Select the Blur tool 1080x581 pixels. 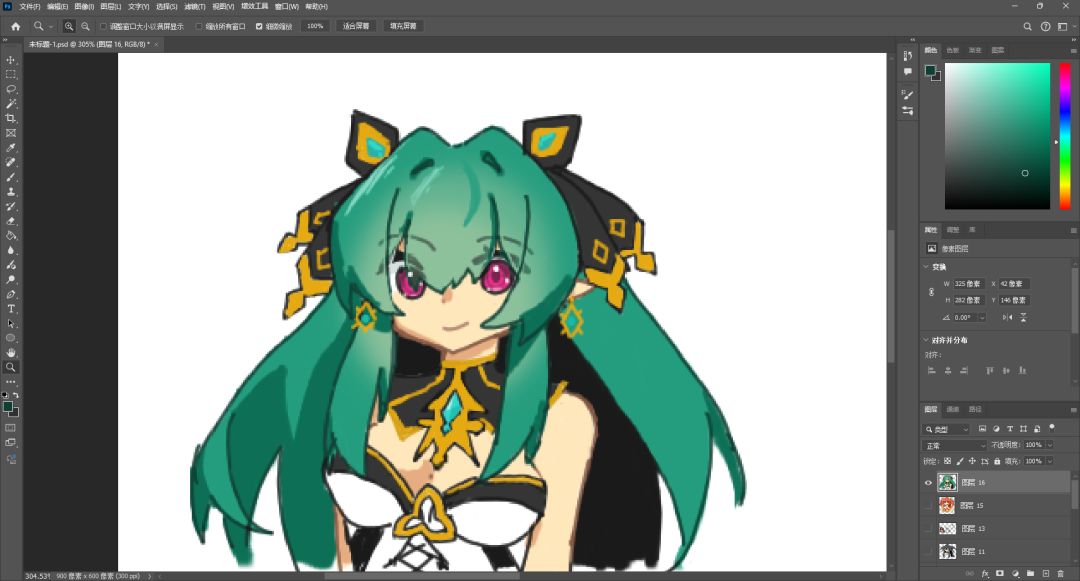[x=10, y=250]
